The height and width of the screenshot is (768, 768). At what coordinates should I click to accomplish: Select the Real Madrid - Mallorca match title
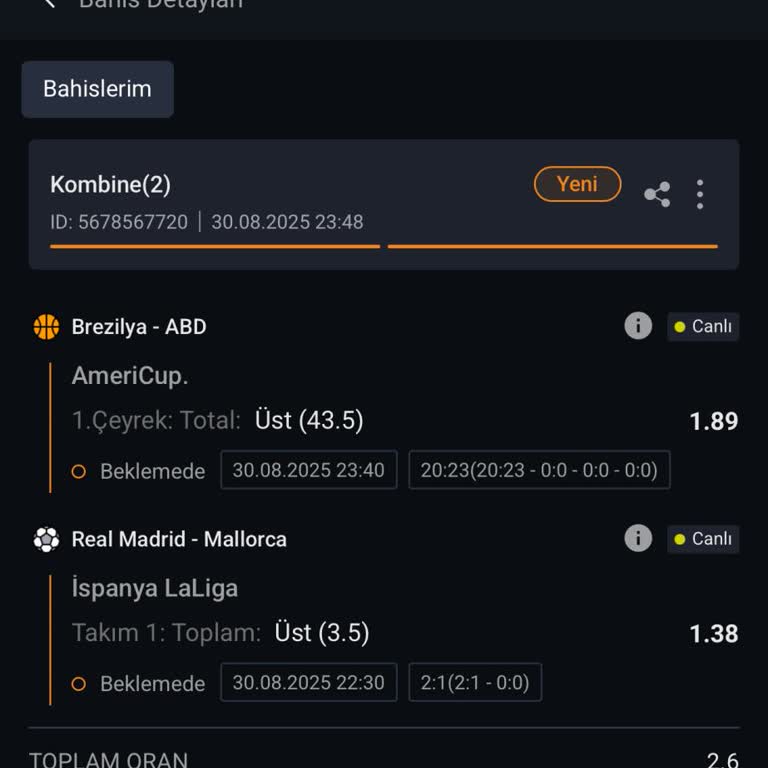(x=179, y=539)
